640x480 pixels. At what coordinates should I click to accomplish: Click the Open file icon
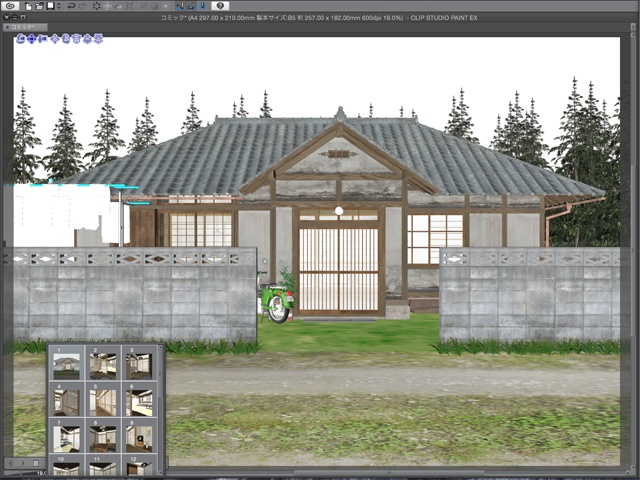click(39, 6)
